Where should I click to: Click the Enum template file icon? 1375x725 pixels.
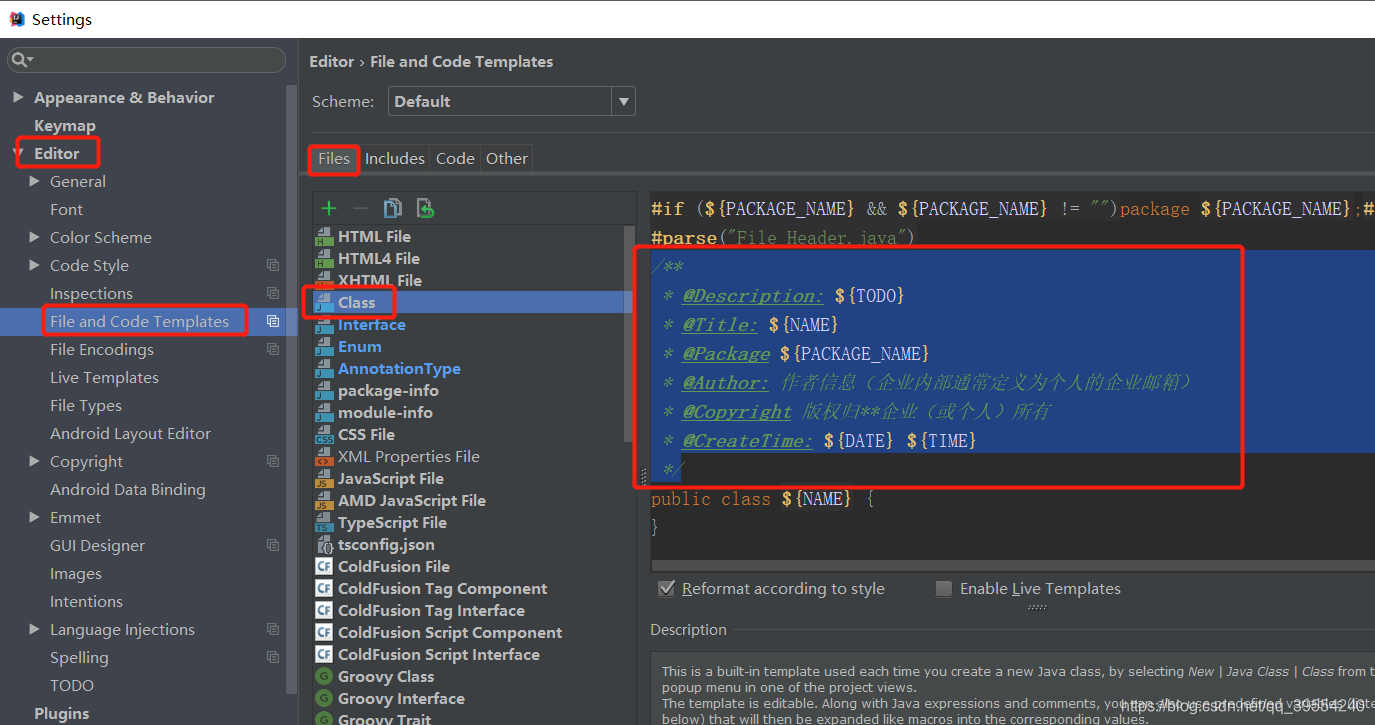[x=324, y=347]
